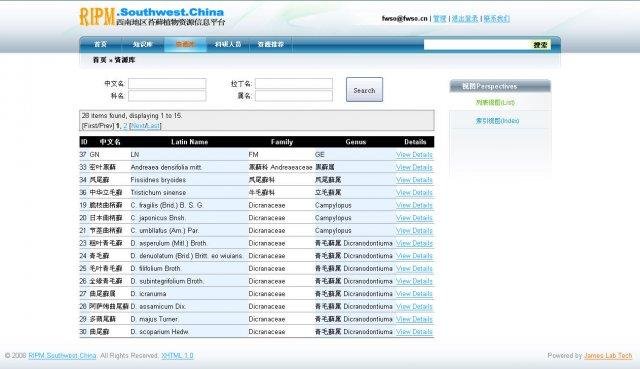
Task: Open the 首页 nav tab
Action: [x=100, y=44]
